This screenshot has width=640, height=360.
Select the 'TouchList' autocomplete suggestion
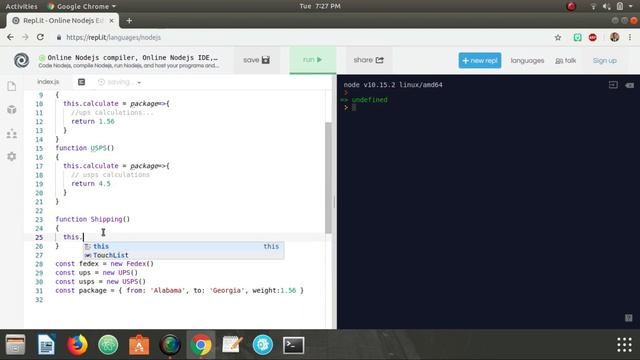point(184,255)
